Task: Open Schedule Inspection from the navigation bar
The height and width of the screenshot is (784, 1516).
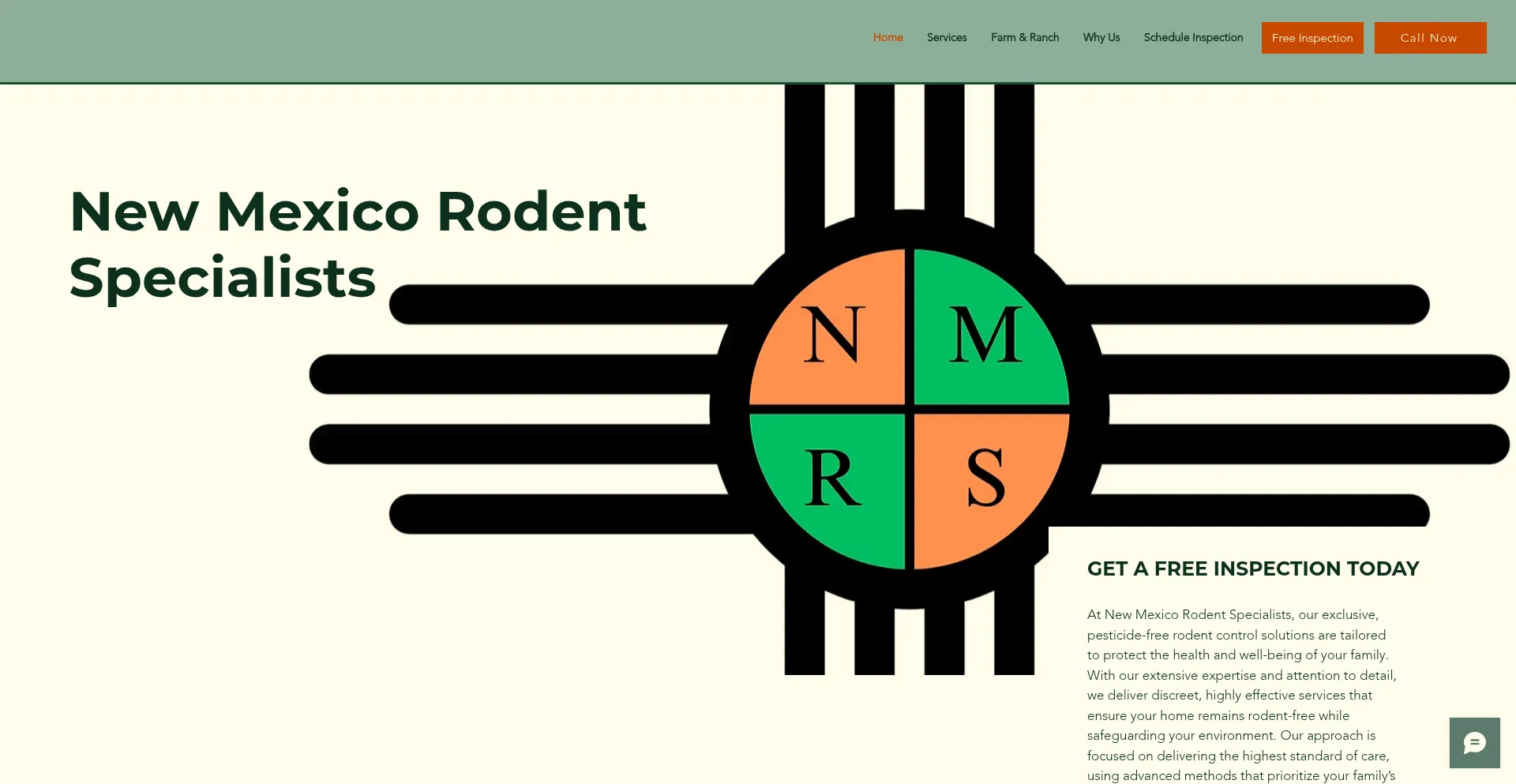Action: pos(1192,38)
